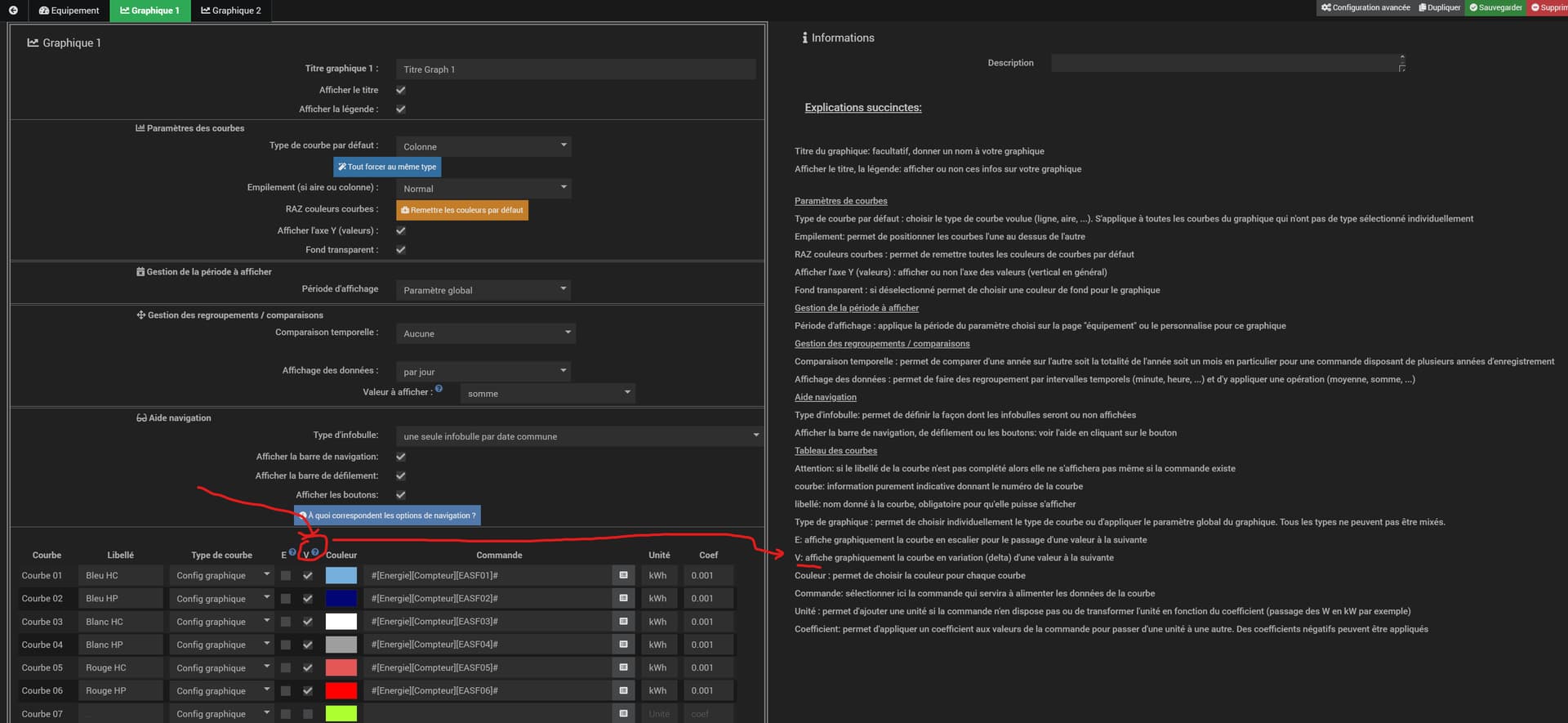
Task: Click the Titre graphique 1 input field
Action: pos(575,69)
